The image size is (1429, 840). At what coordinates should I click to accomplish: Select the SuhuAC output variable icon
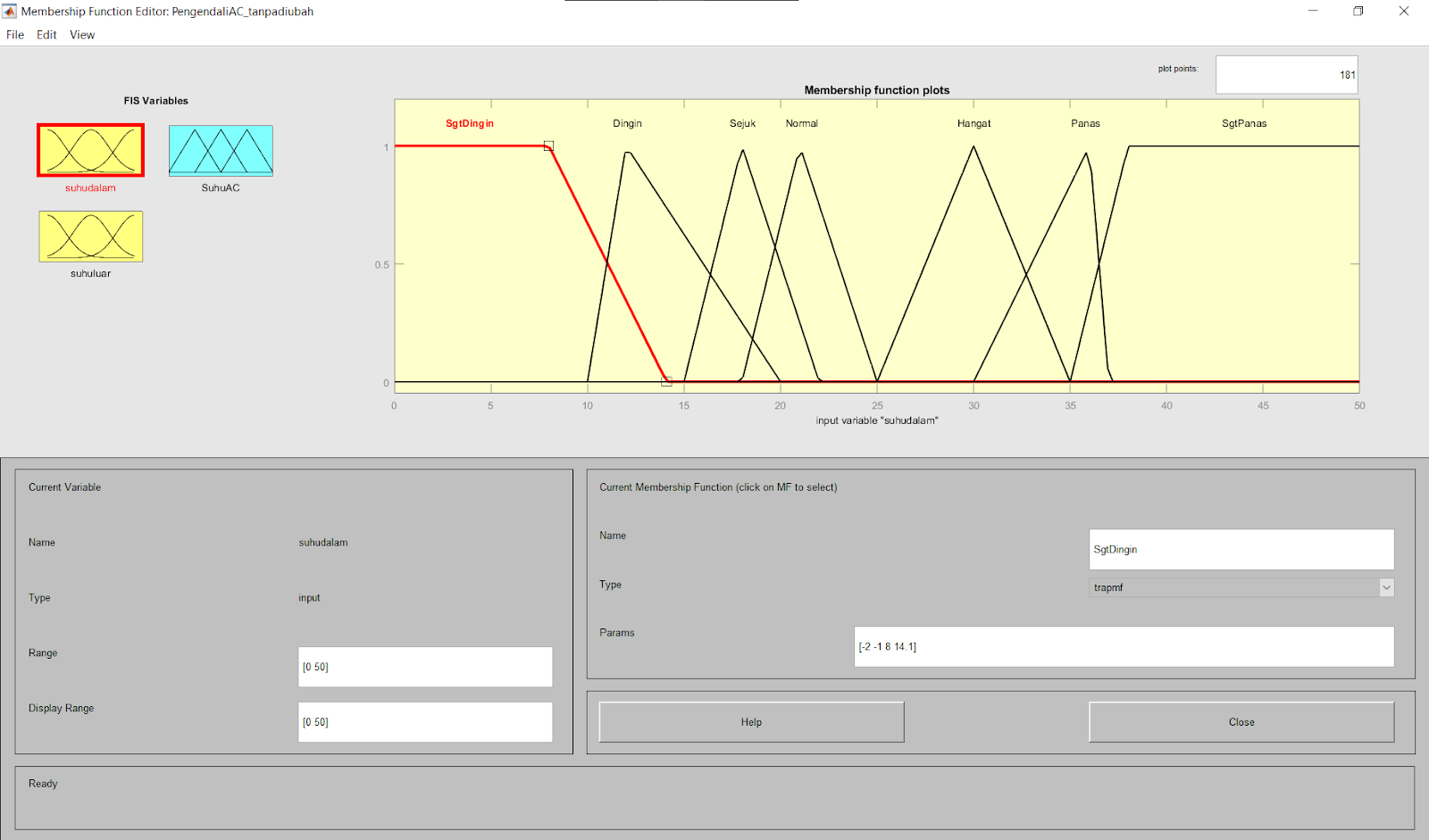coord(221,150)
